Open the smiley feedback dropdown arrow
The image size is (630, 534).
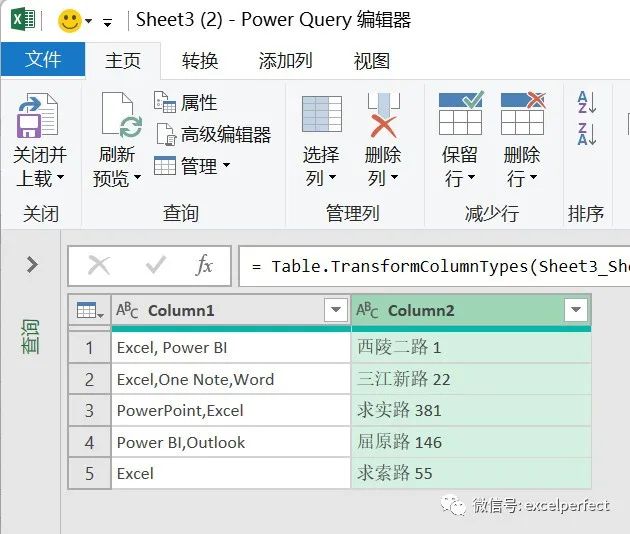pos(88,21)
